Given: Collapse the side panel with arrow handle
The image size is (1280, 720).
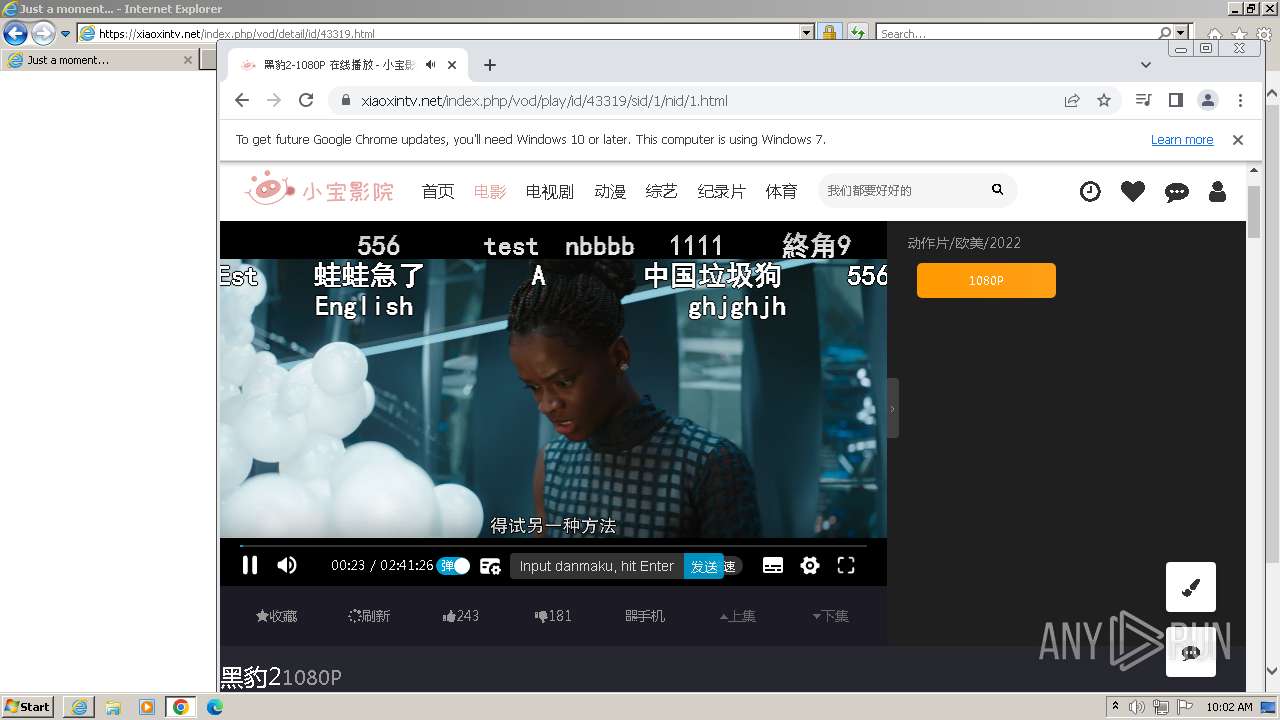Looking at the screenshot, I should click(x=893, y=408).
